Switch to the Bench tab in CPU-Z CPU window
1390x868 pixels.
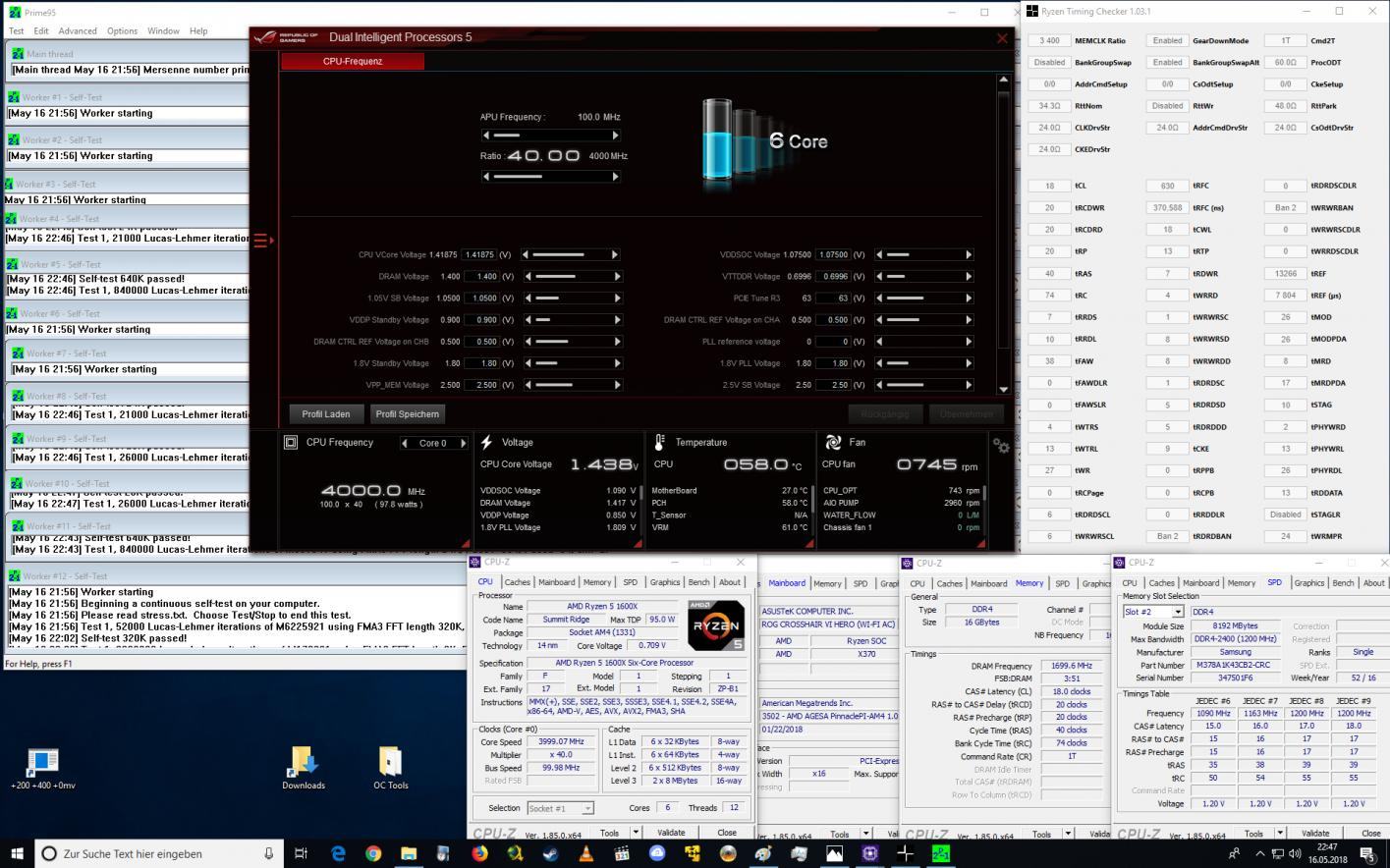[698, 582]
